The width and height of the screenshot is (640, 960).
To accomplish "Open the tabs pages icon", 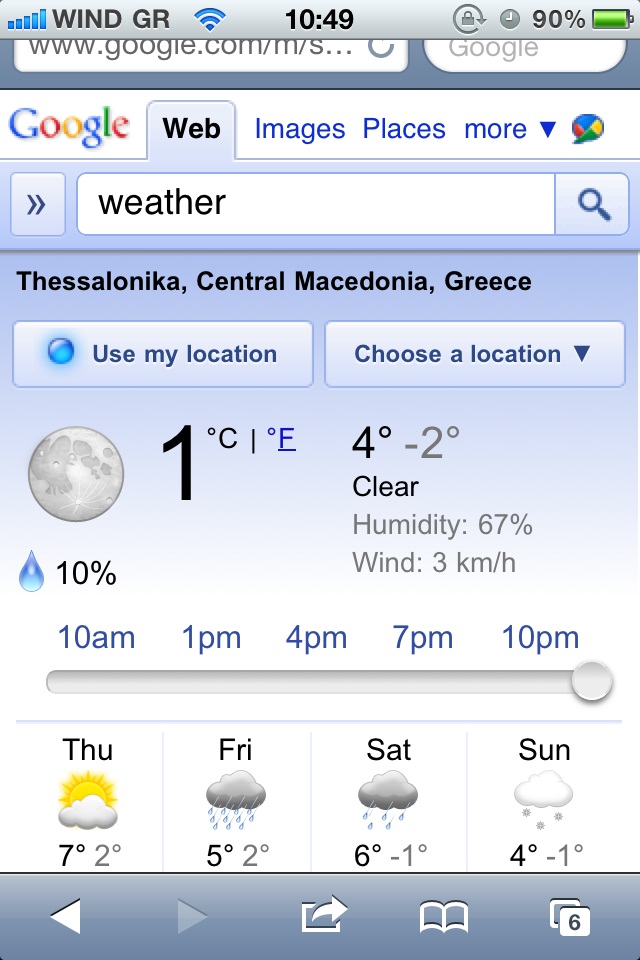I will [570, 916].
